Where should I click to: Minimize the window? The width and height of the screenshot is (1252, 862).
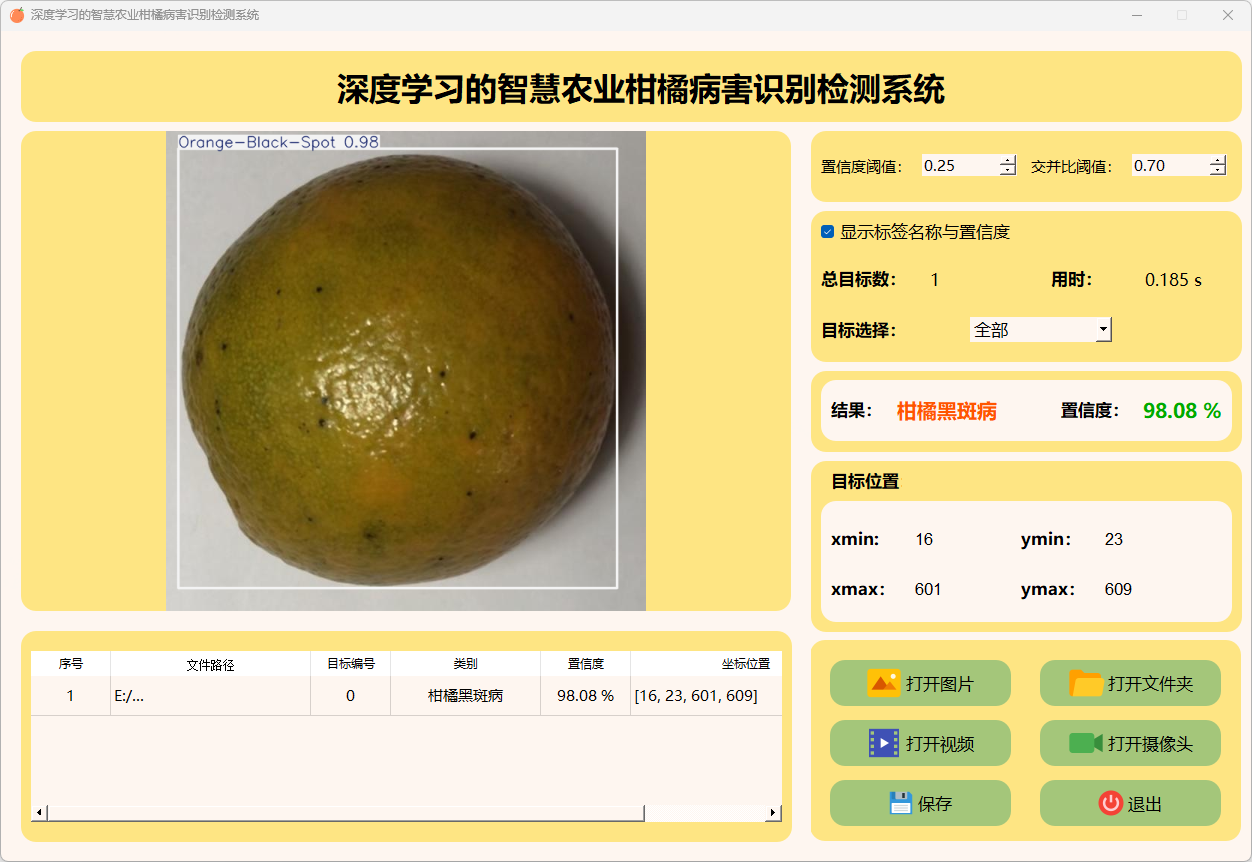tap(1137, 15)
